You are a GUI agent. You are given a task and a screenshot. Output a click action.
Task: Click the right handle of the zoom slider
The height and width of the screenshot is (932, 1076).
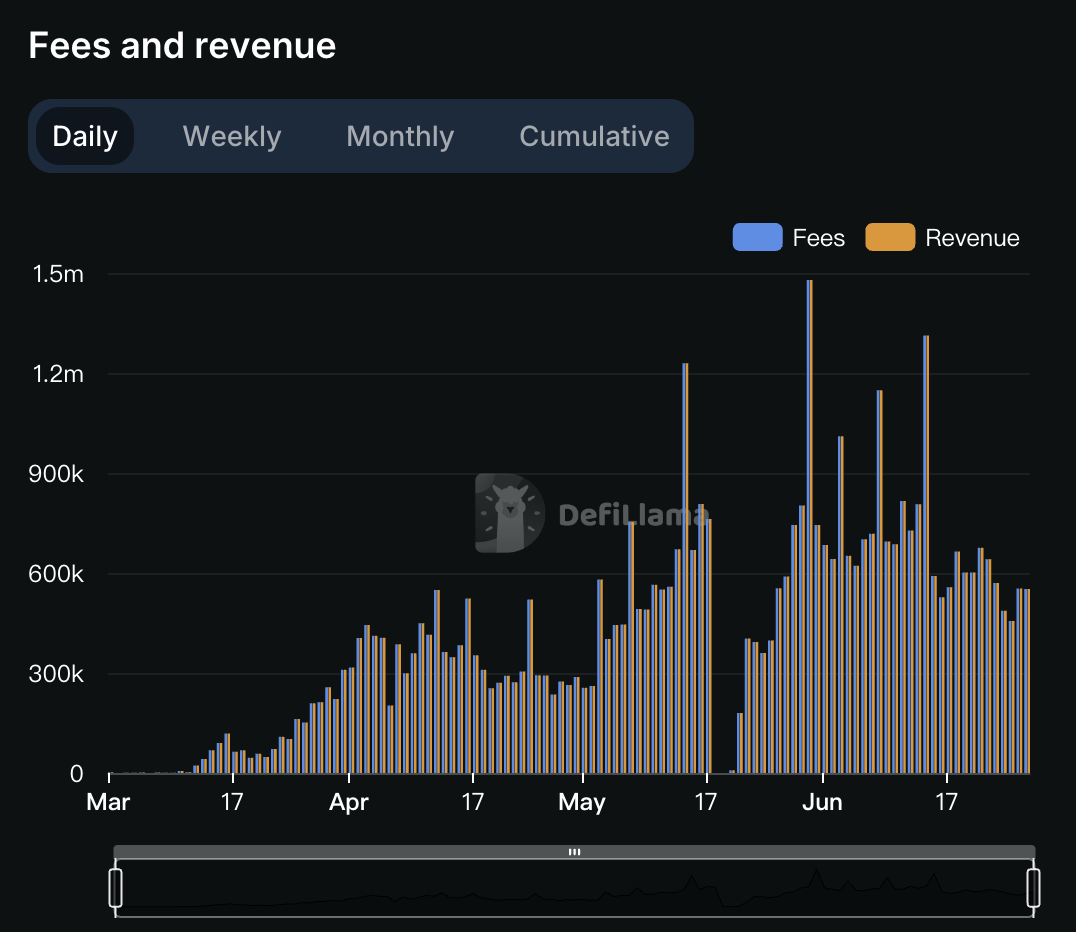1033,887
